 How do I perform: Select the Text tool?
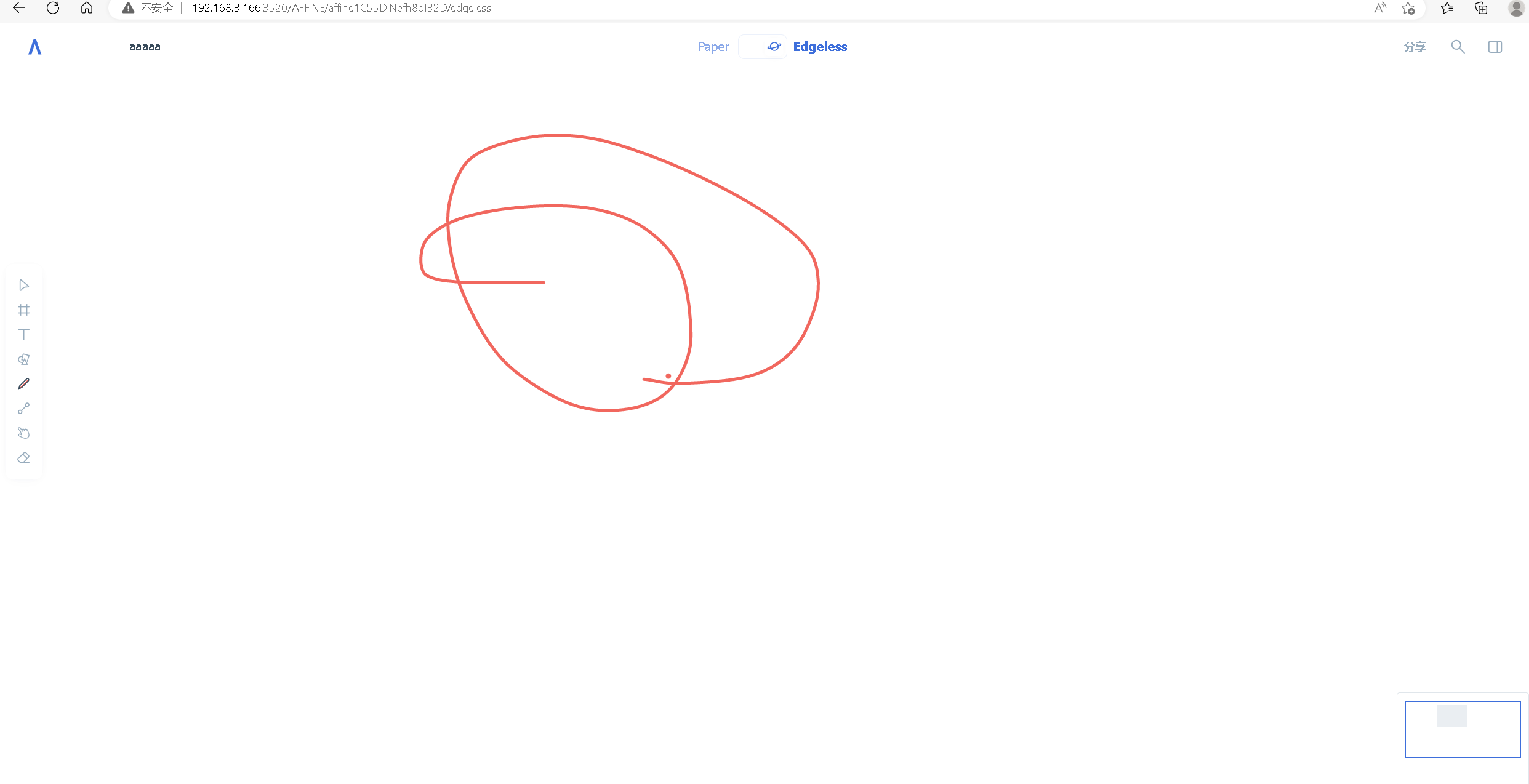pos(23,334)
